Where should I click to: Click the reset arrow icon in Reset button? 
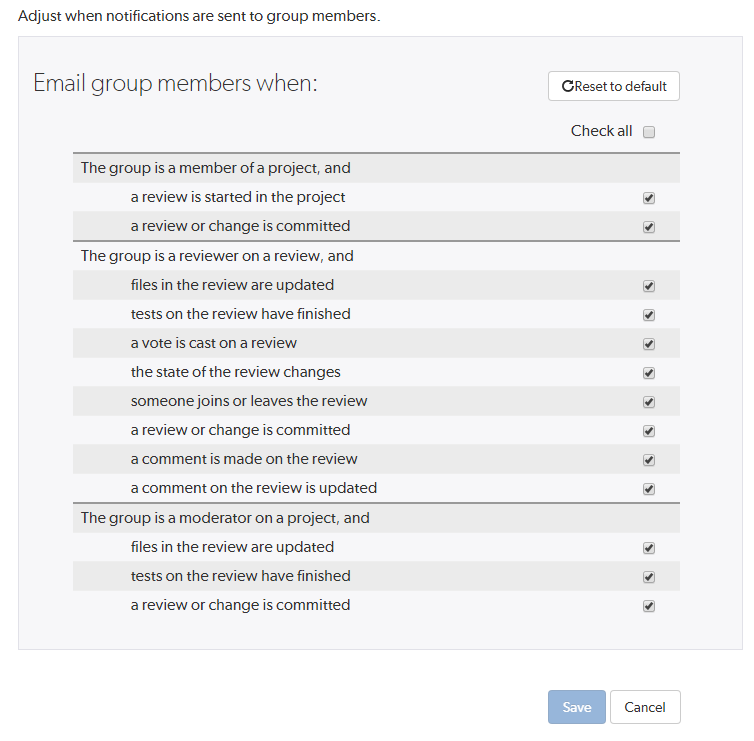[x=568, y=87]
